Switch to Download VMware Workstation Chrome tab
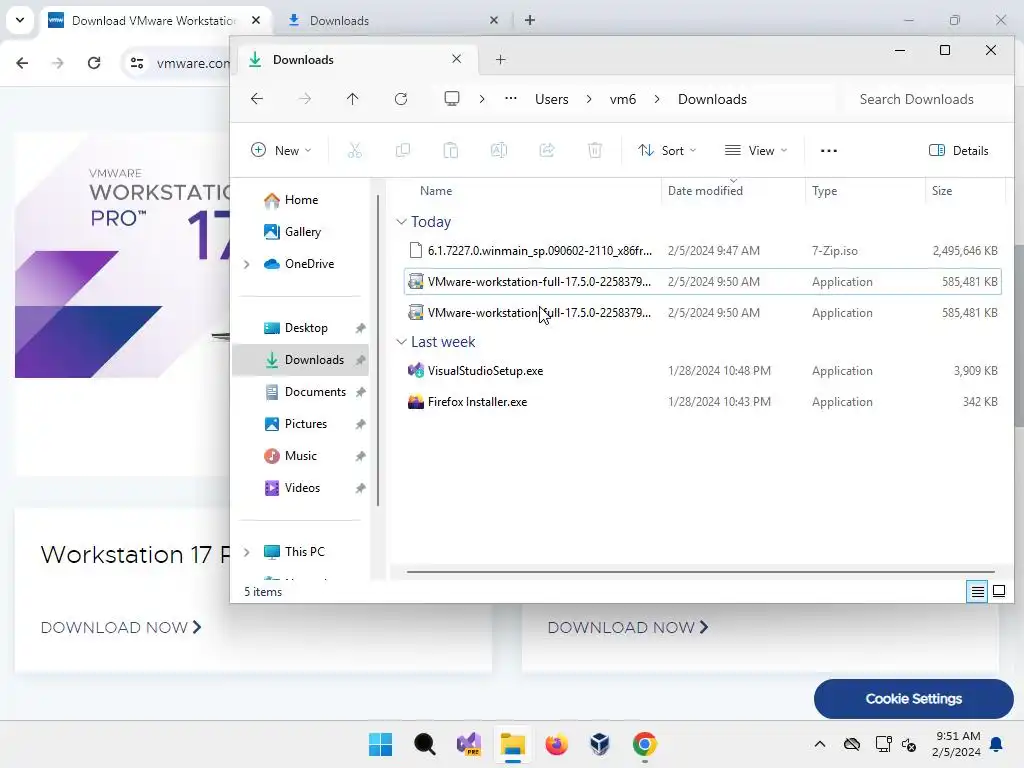1024x768 pixels. pos(153,20)
